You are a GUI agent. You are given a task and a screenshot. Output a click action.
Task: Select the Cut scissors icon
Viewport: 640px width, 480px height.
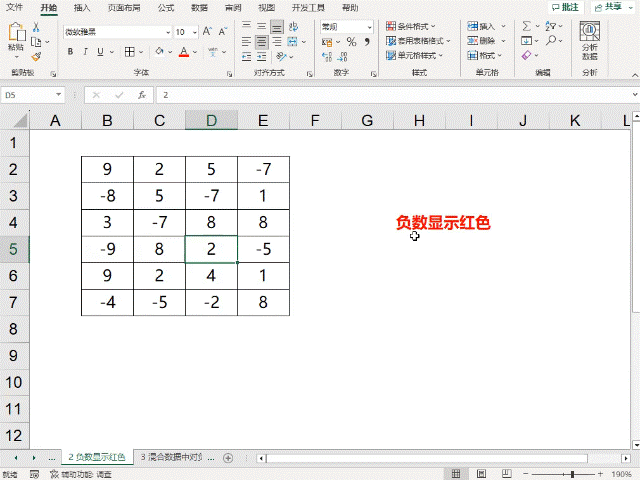coord(36,27)
